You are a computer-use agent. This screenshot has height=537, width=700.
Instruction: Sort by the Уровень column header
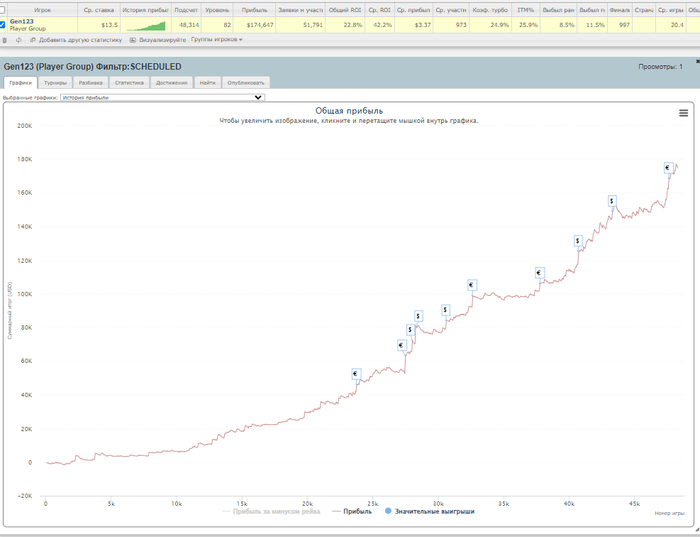[x=217, y=10]
